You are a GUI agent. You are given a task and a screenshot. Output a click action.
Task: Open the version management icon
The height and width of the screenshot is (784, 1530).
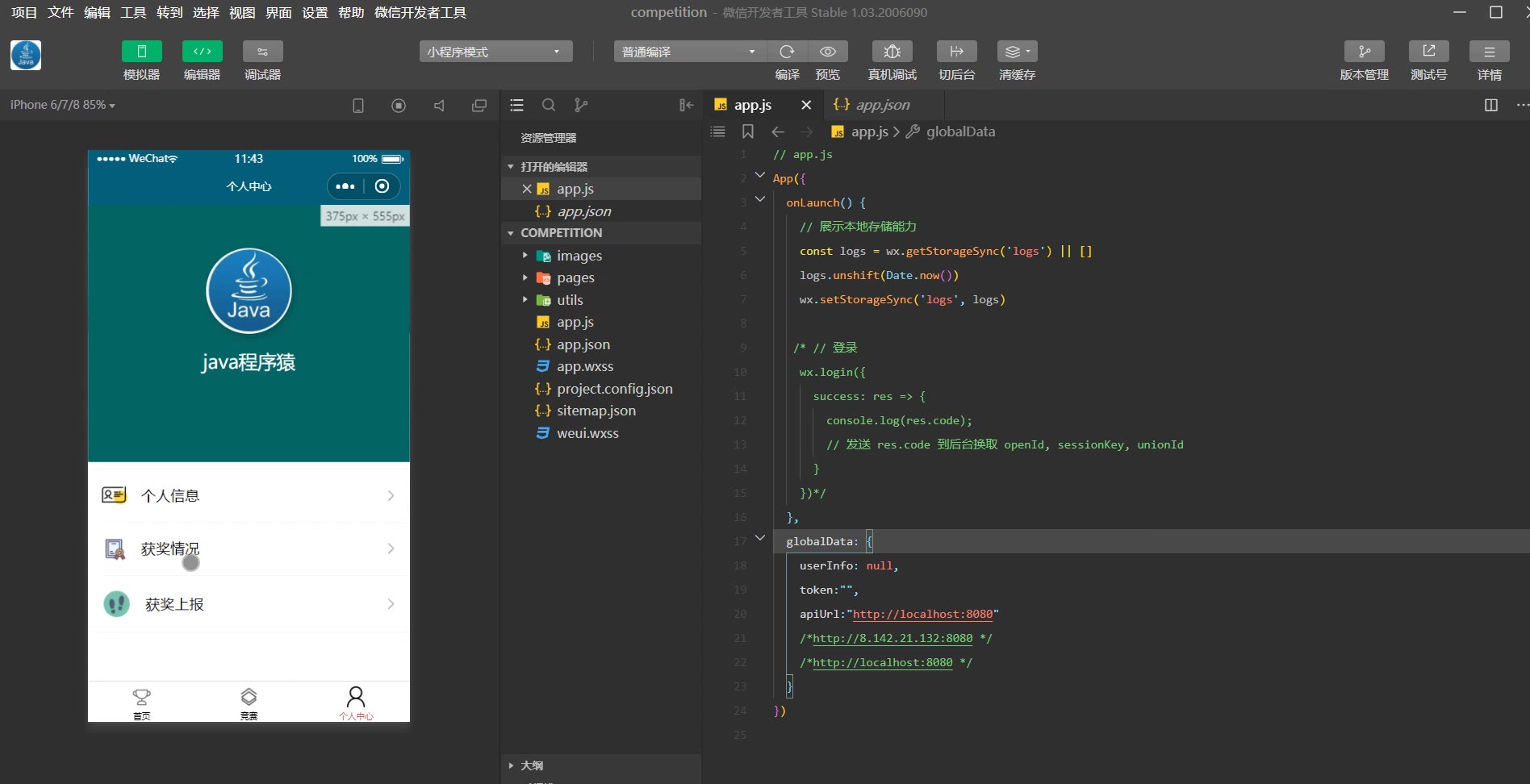1364,52
